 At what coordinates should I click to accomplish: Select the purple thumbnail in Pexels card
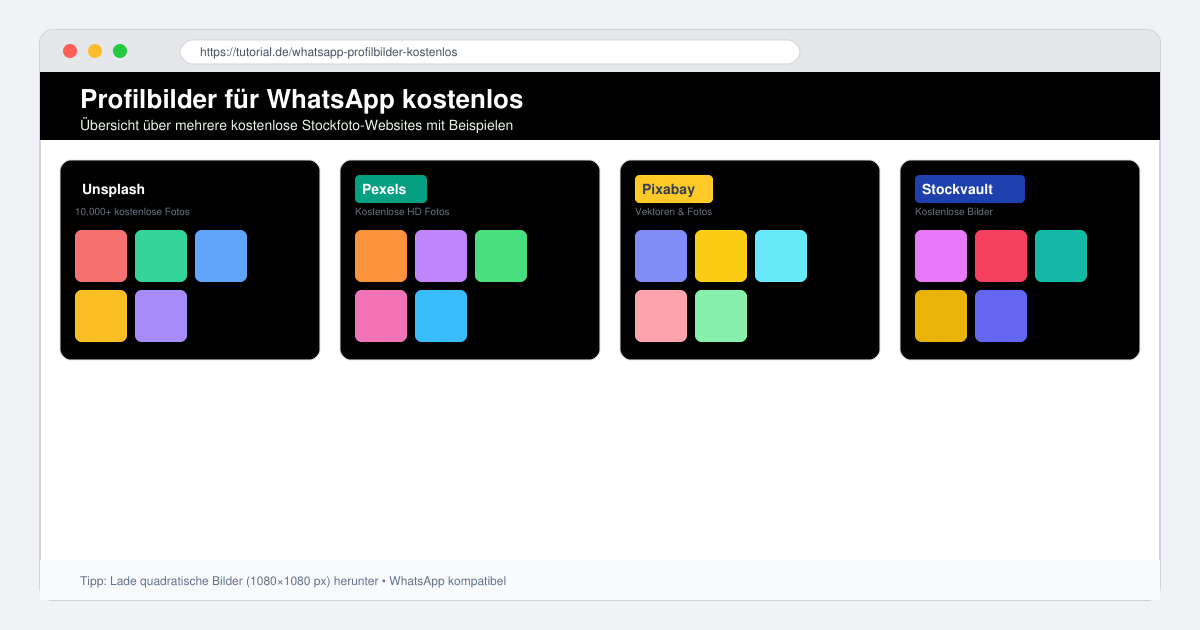pyautogui.click(x=441, y=256)
